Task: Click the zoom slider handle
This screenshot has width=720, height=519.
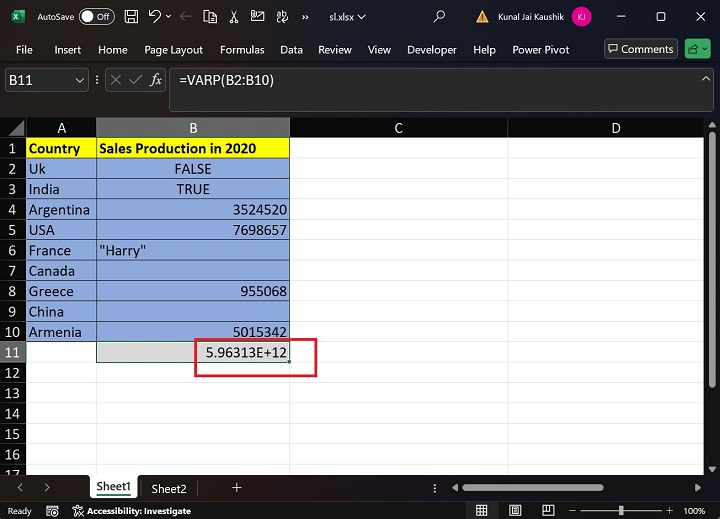Action: pos(621,510)
